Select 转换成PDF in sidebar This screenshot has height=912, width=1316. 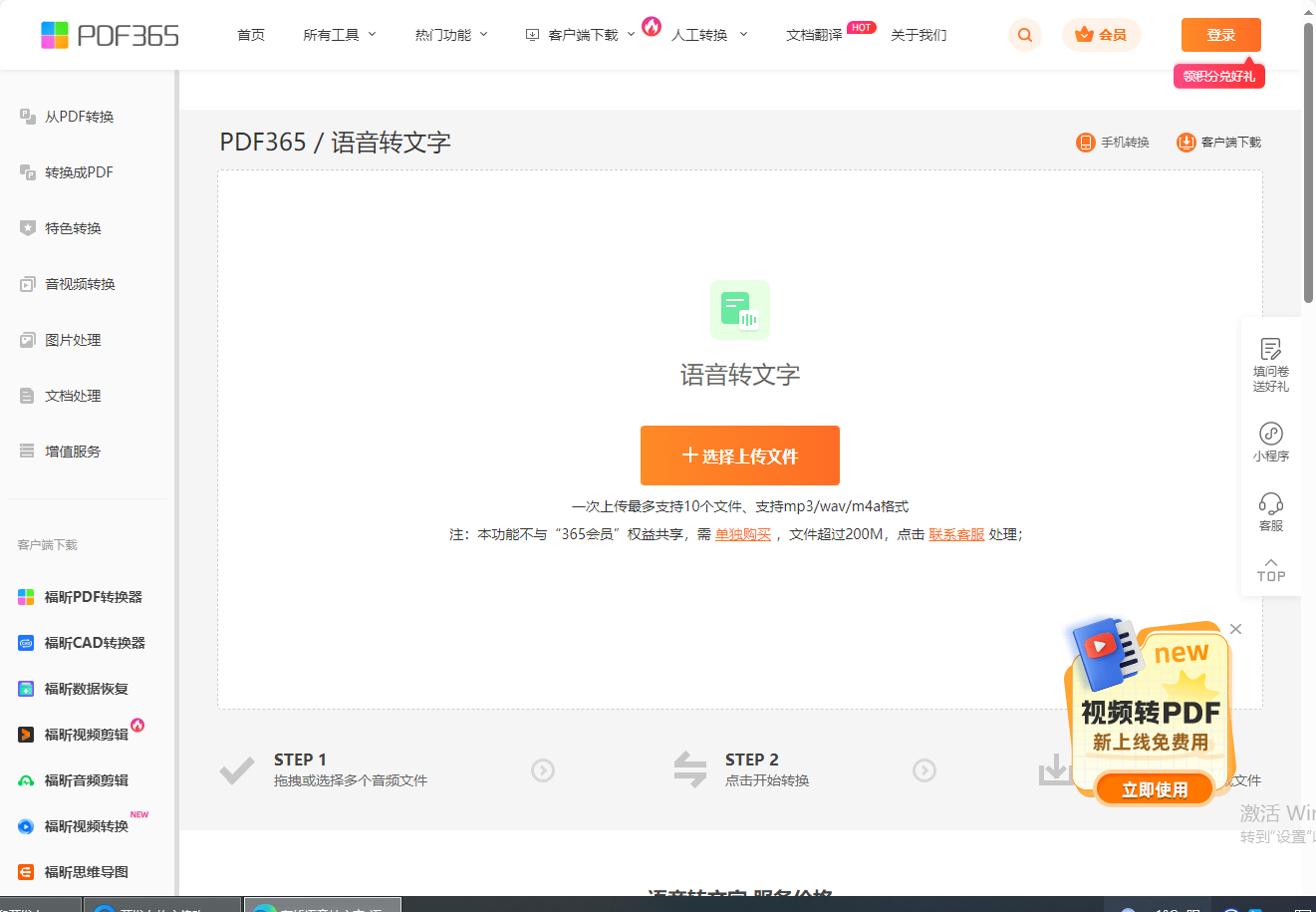click(79, 172)
